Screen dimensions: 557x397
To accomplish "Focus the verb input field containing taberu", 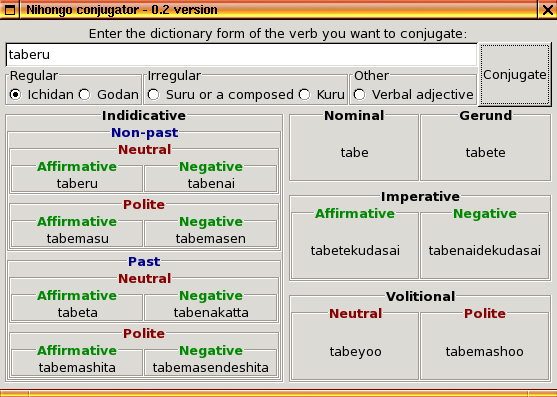I will point(241,55).
